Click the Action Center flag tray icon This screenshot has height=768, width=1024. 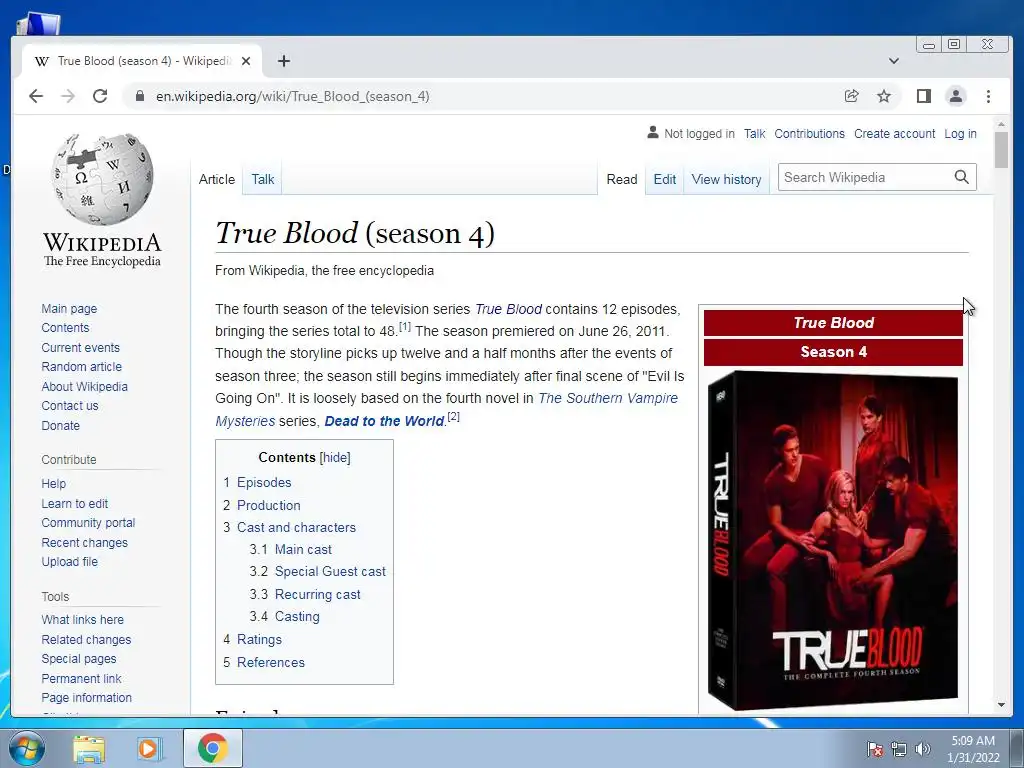click(x=874, y=748)
